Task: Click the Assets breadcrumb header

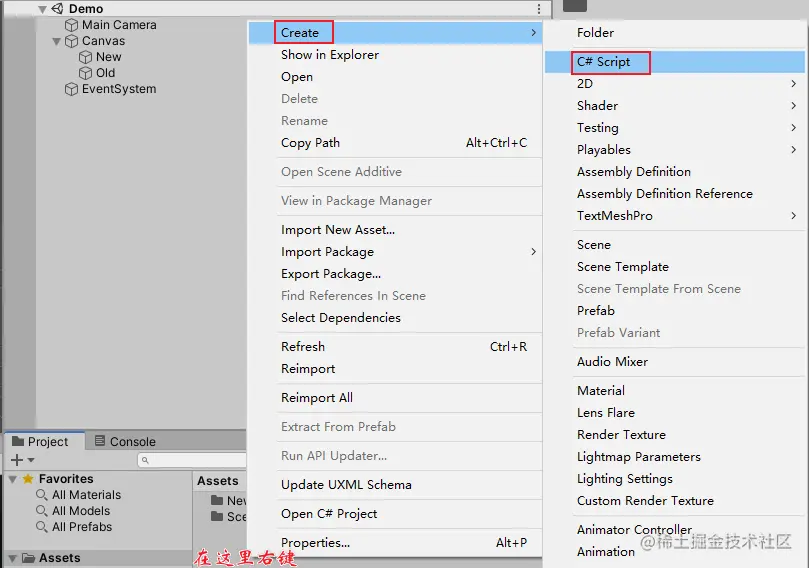Action: coord(218,481)
